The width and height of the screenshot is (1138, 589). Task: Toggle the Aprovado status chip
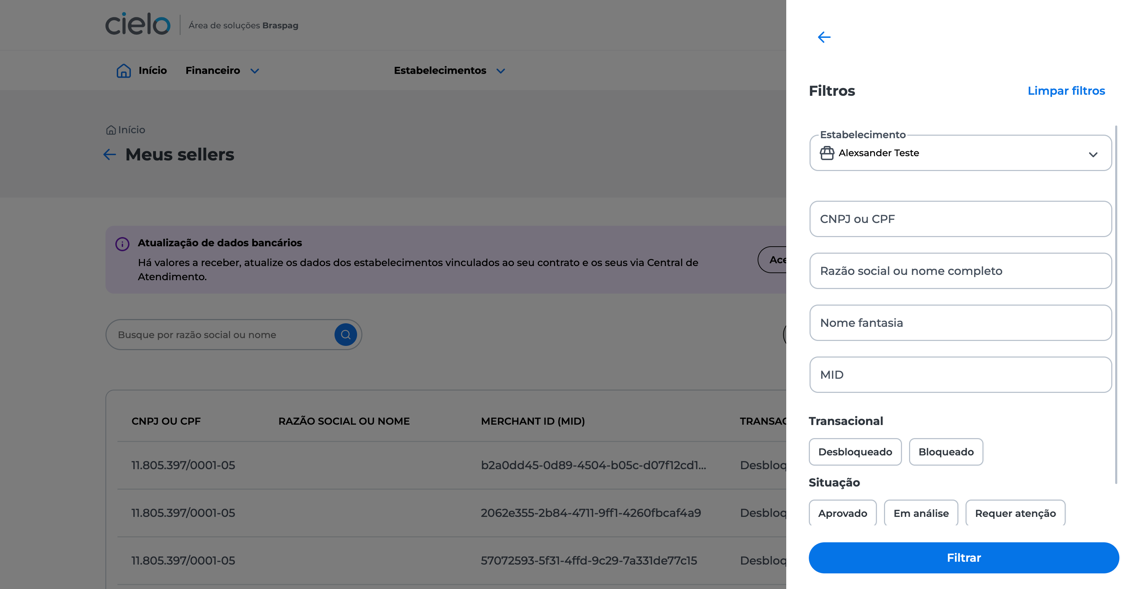click(x=843, y=513)
